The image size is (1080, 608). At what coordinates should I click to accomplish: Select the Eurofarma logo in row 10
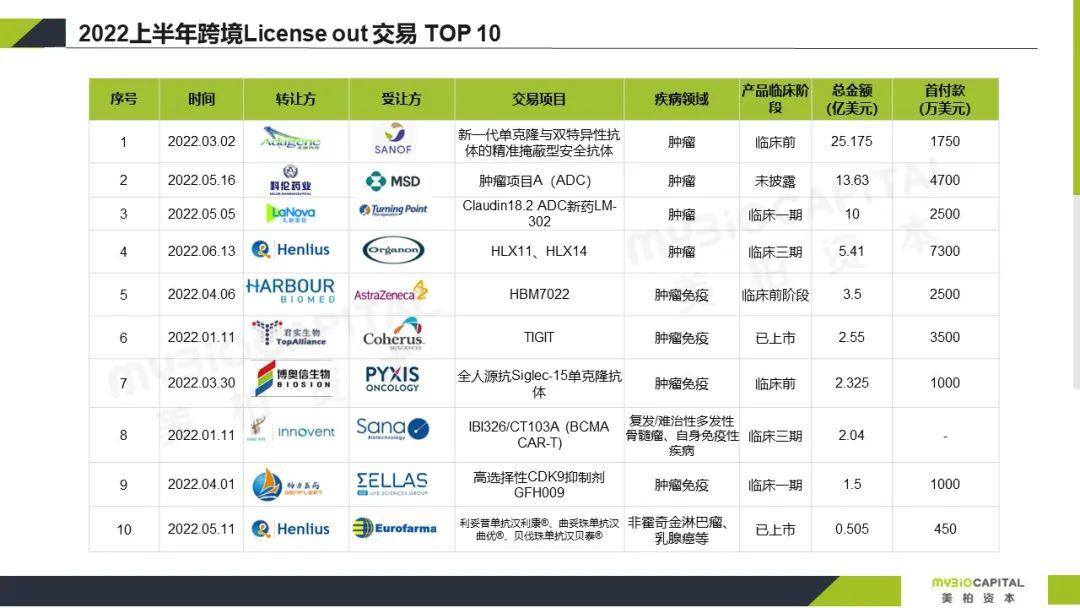click(394, 528)
